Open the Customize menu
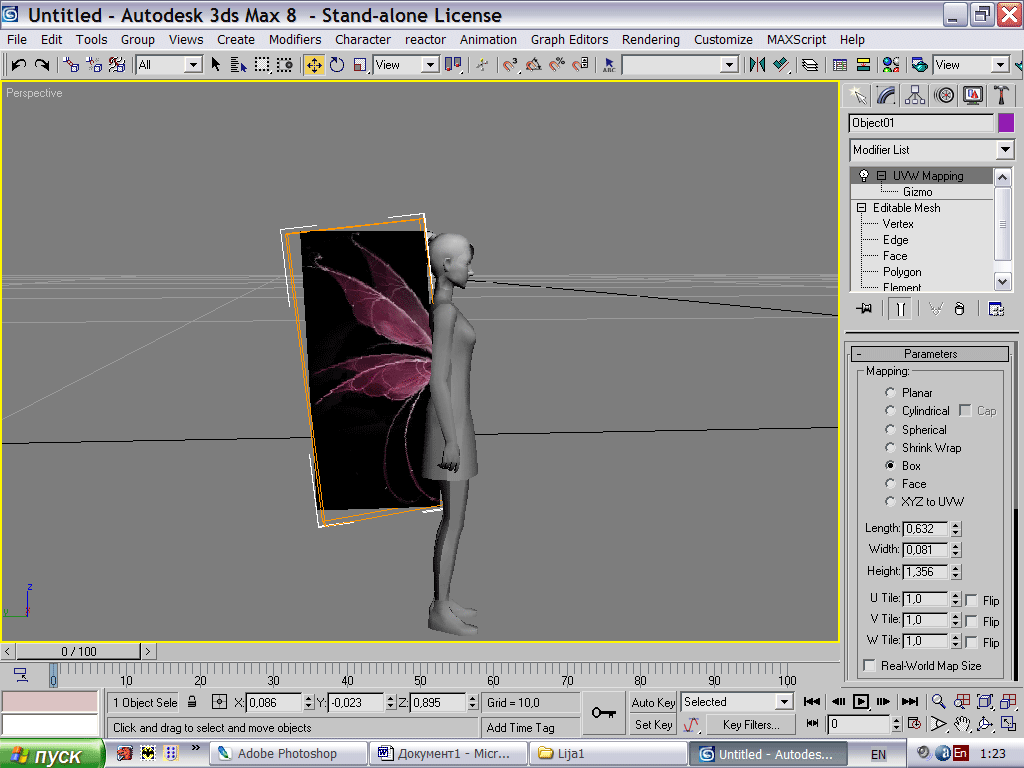The height and width of the screenshot is (768, 1024). coord(723,39)
